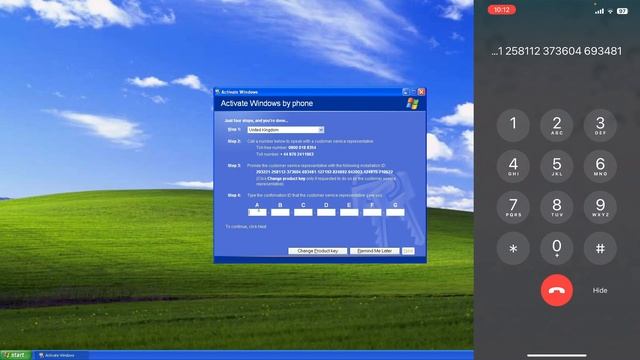This screenshot has height=360, width=640.
Task: Click the 'Activate Windows by phone' heading
Action: (267, 104)
